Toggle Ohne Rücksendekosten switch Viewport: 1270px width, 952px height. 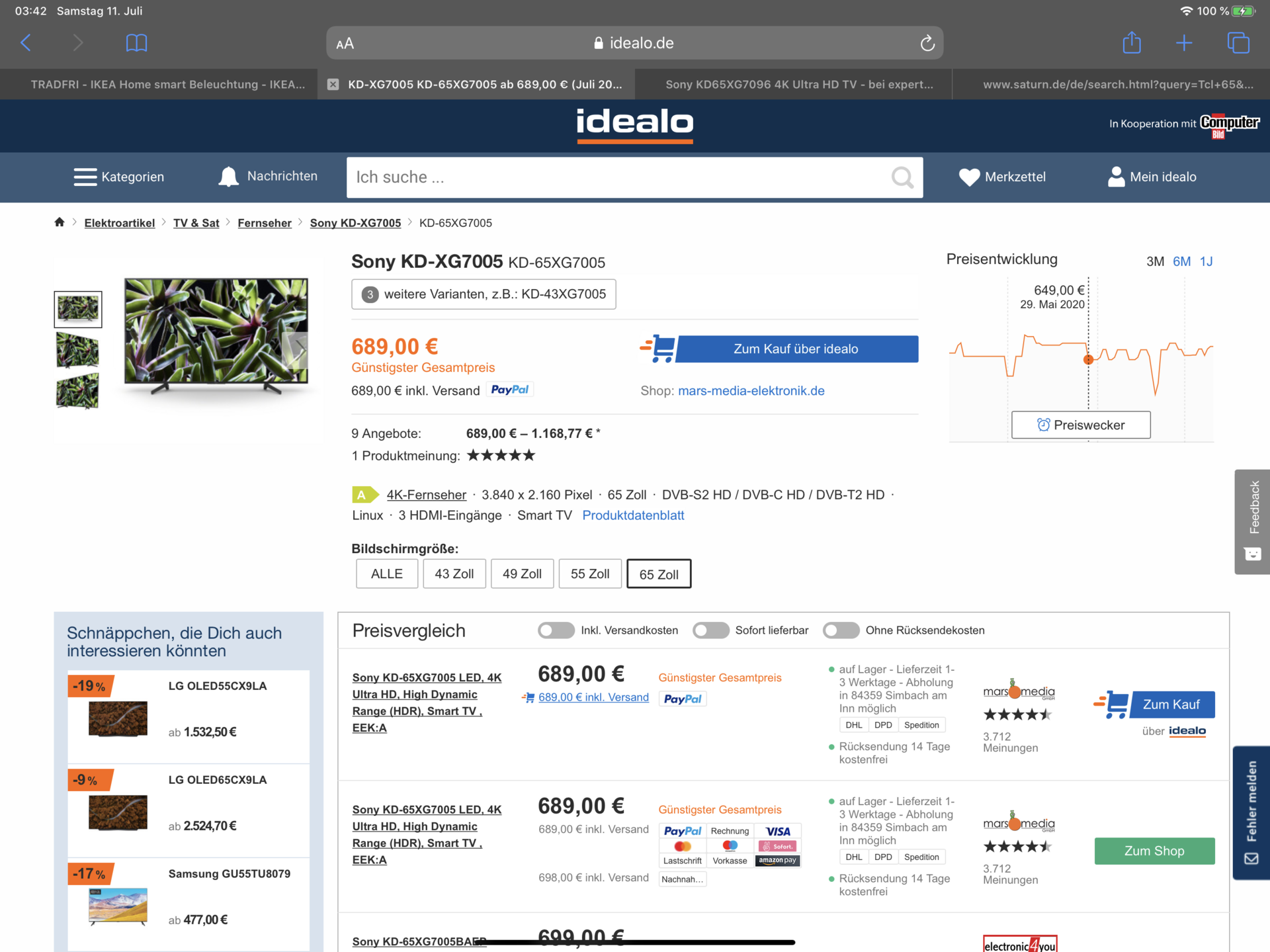[841, 630]
